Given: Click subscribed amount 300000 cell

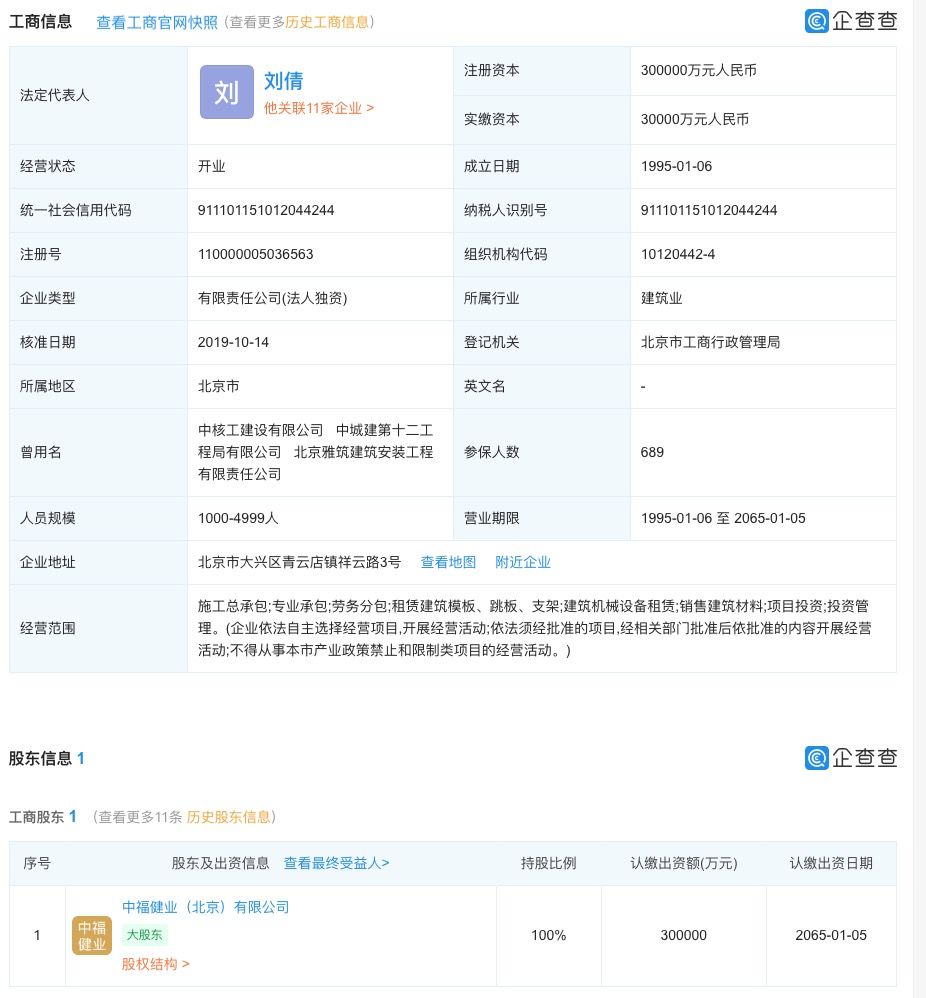Looking at the screenshot, I should [x=684, y=935].
